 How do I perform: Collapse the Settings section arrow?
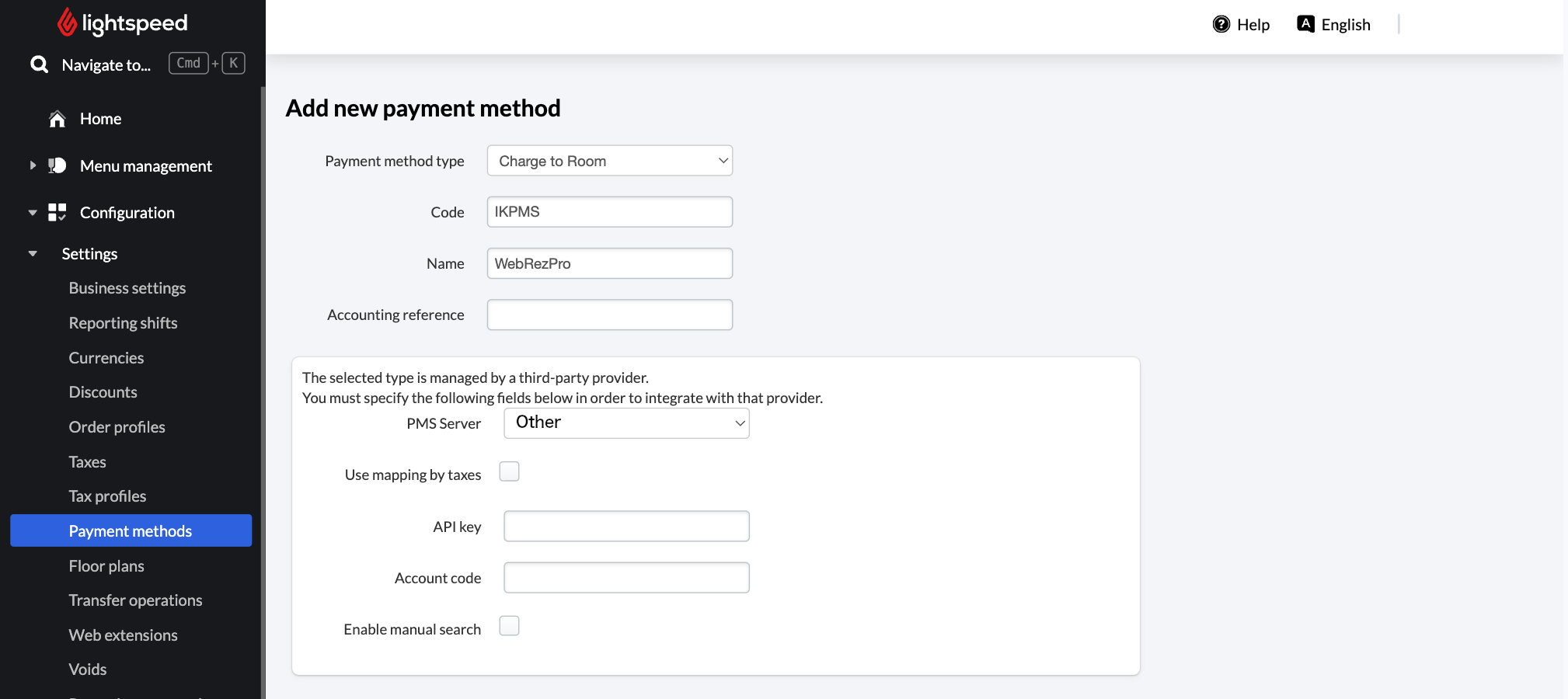coord(33,253)
